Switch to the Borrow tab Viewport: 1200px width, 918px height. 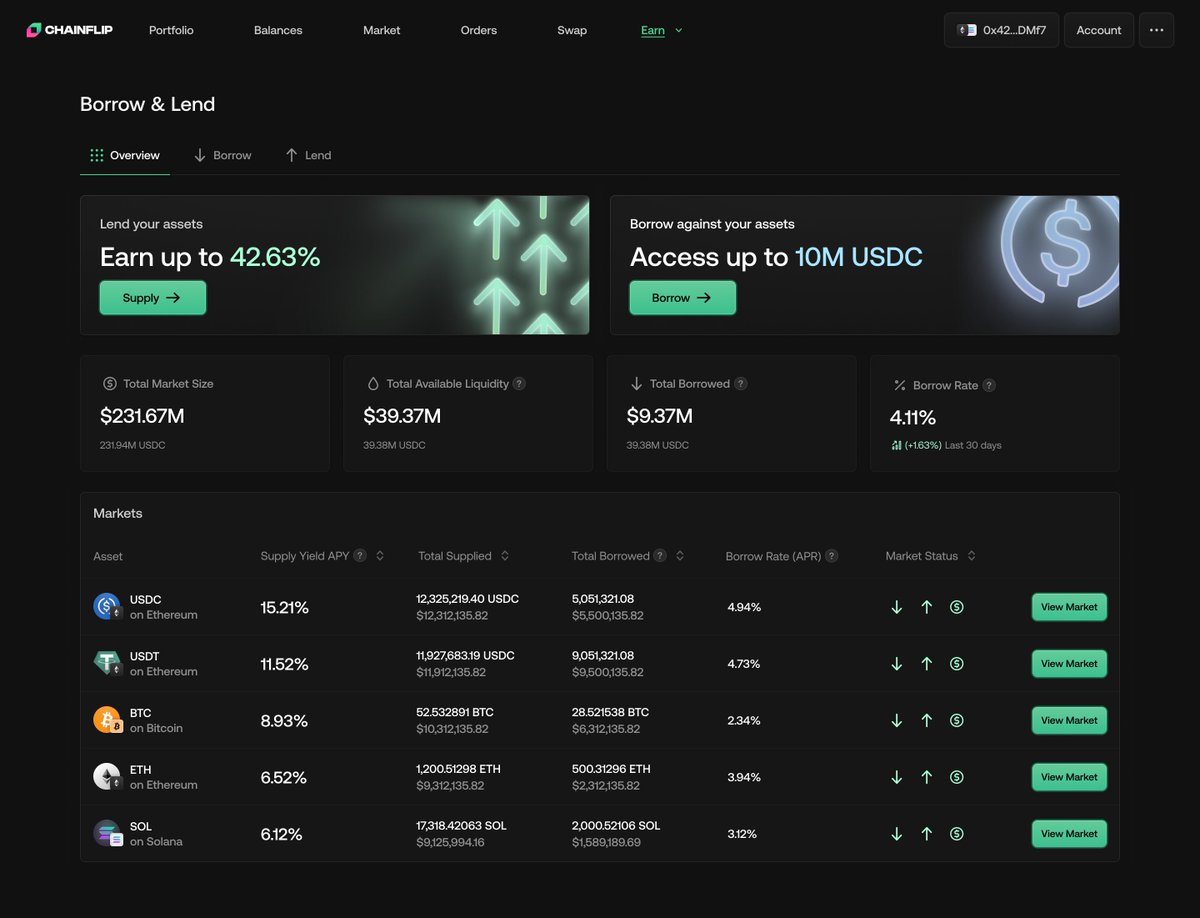[222, 155]
